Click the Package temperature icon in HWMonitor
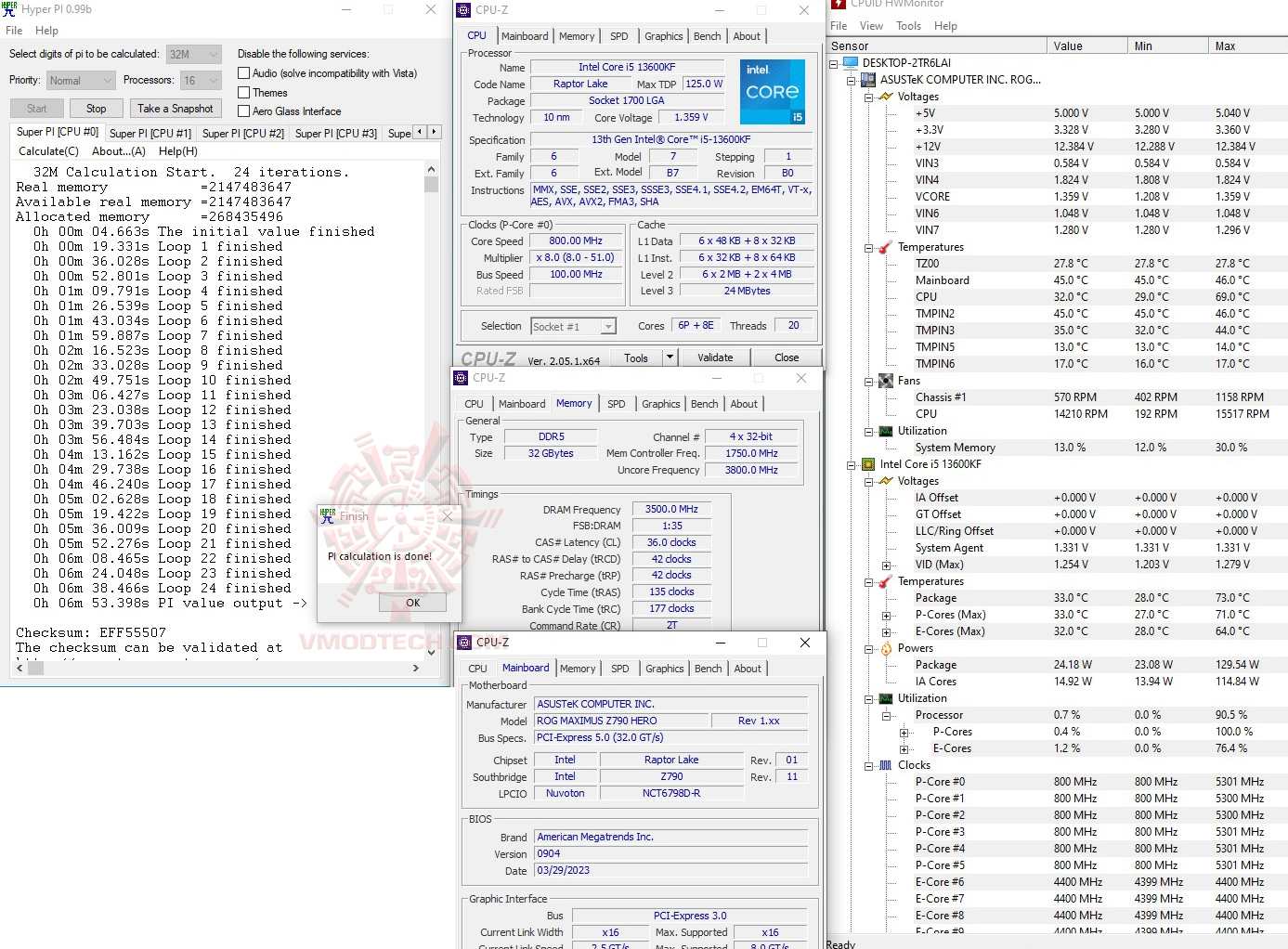Viewport: 1288px width, 949px height. 883,580
